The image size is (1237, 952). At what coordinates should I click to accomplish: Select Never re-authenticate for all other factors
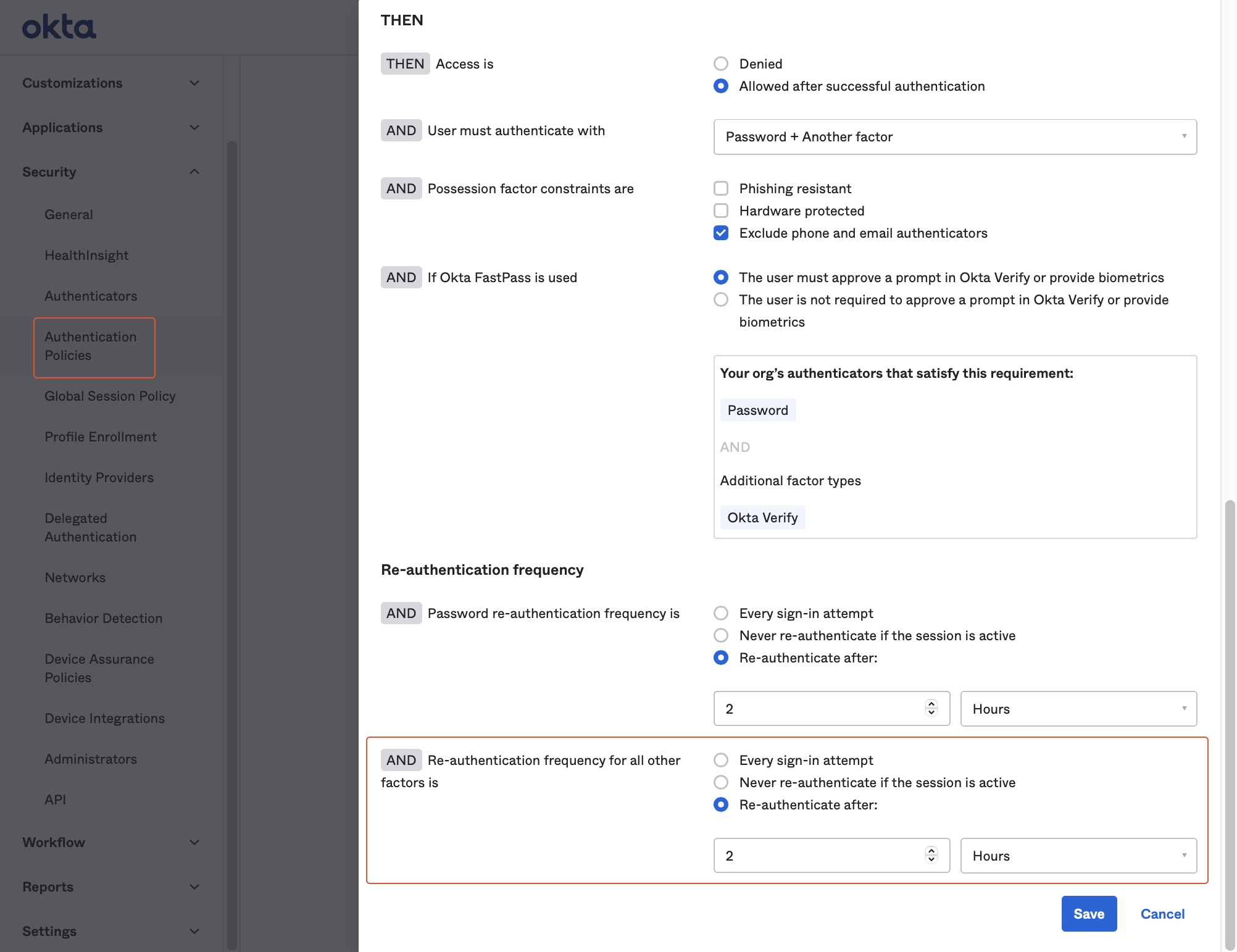click(721, 782)
